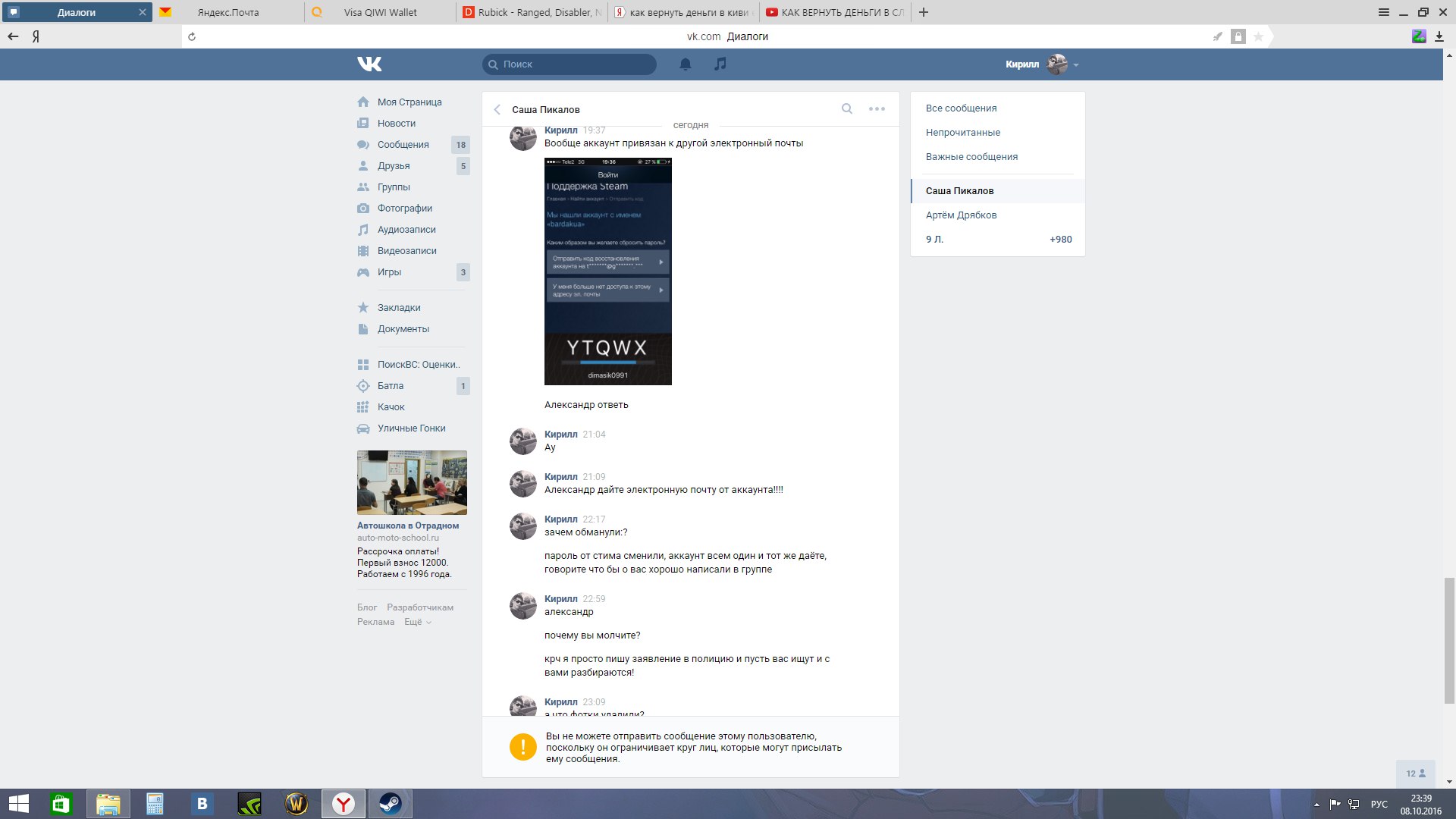Go back with the chevron near Саша Пикалов
Image resolution: width=1456 pixels, height=819 pixels.
tap(497, 109)
